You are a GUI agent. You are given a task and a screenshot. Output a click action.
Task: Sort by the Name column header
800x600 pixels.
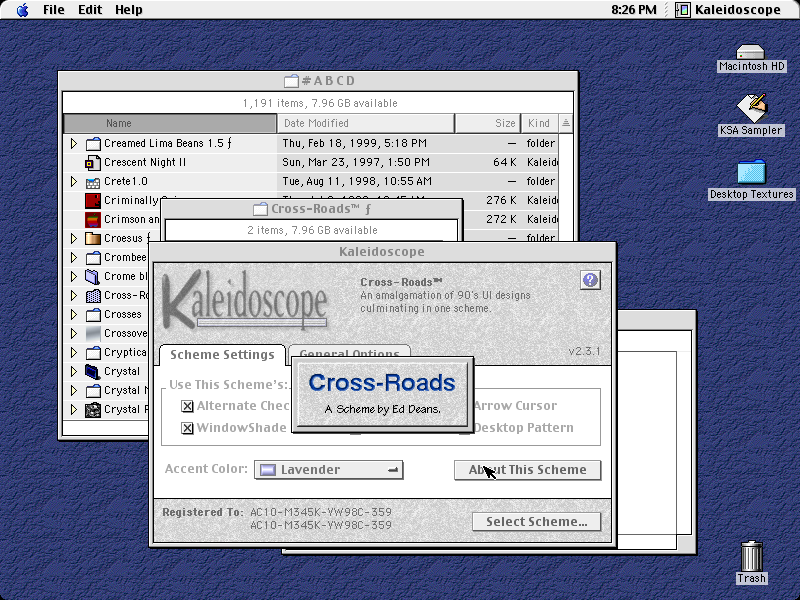[170, 123]
